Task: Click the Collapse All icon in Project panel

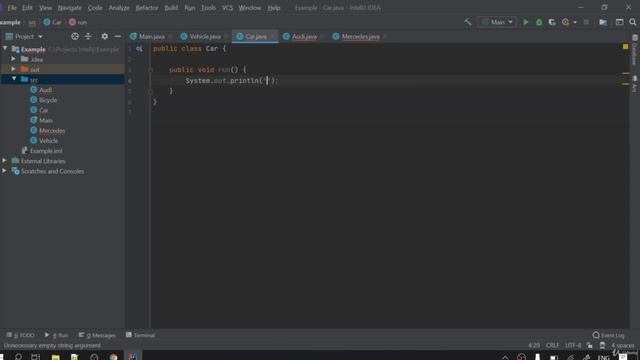Action: click(x=88, y=36)
